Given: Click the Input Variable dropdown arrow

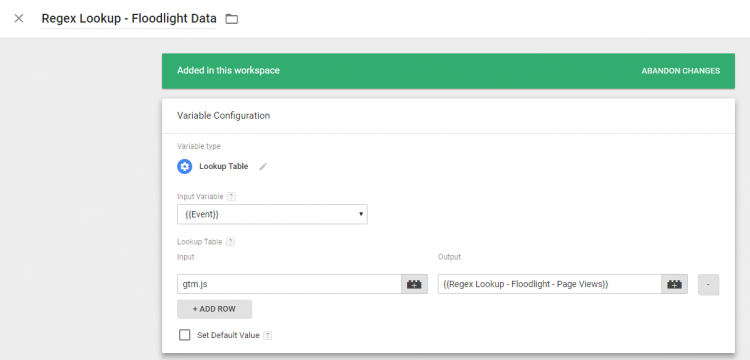Looking at the screenshot, I should click(361, 214).
